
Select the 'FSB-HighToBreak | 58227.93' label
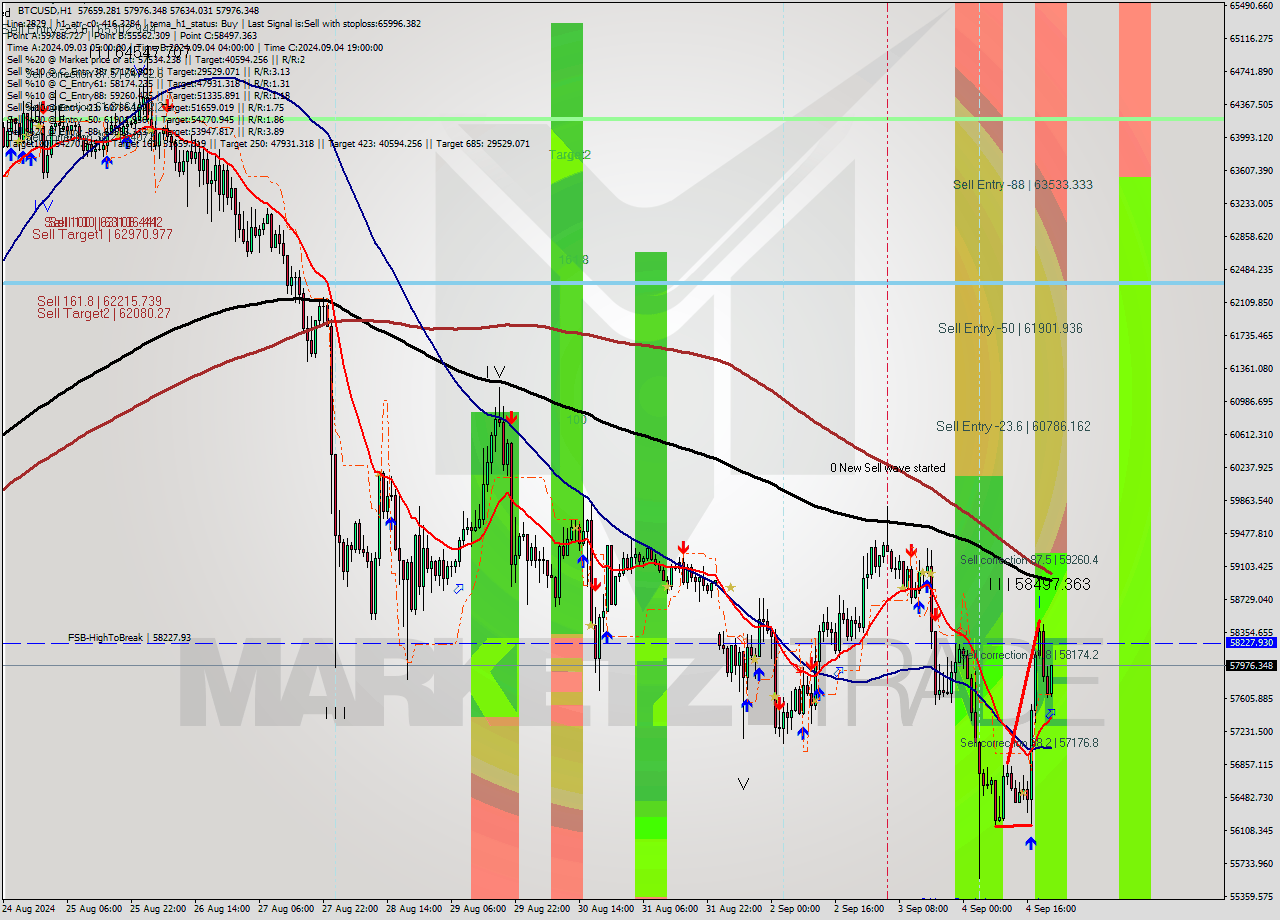[x=129, y=637]
